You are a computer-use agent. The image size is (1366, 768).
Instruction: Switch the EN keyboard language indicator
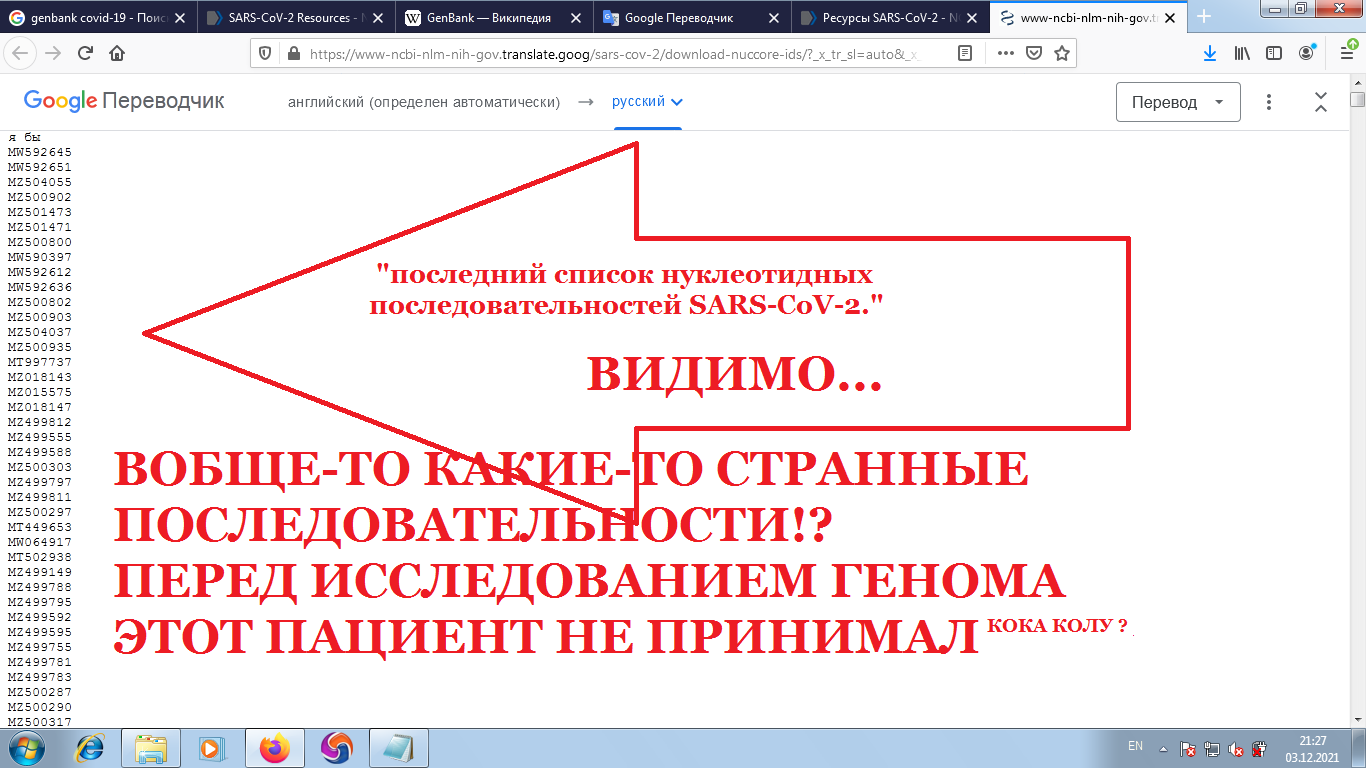click(x=1136, y=747)
